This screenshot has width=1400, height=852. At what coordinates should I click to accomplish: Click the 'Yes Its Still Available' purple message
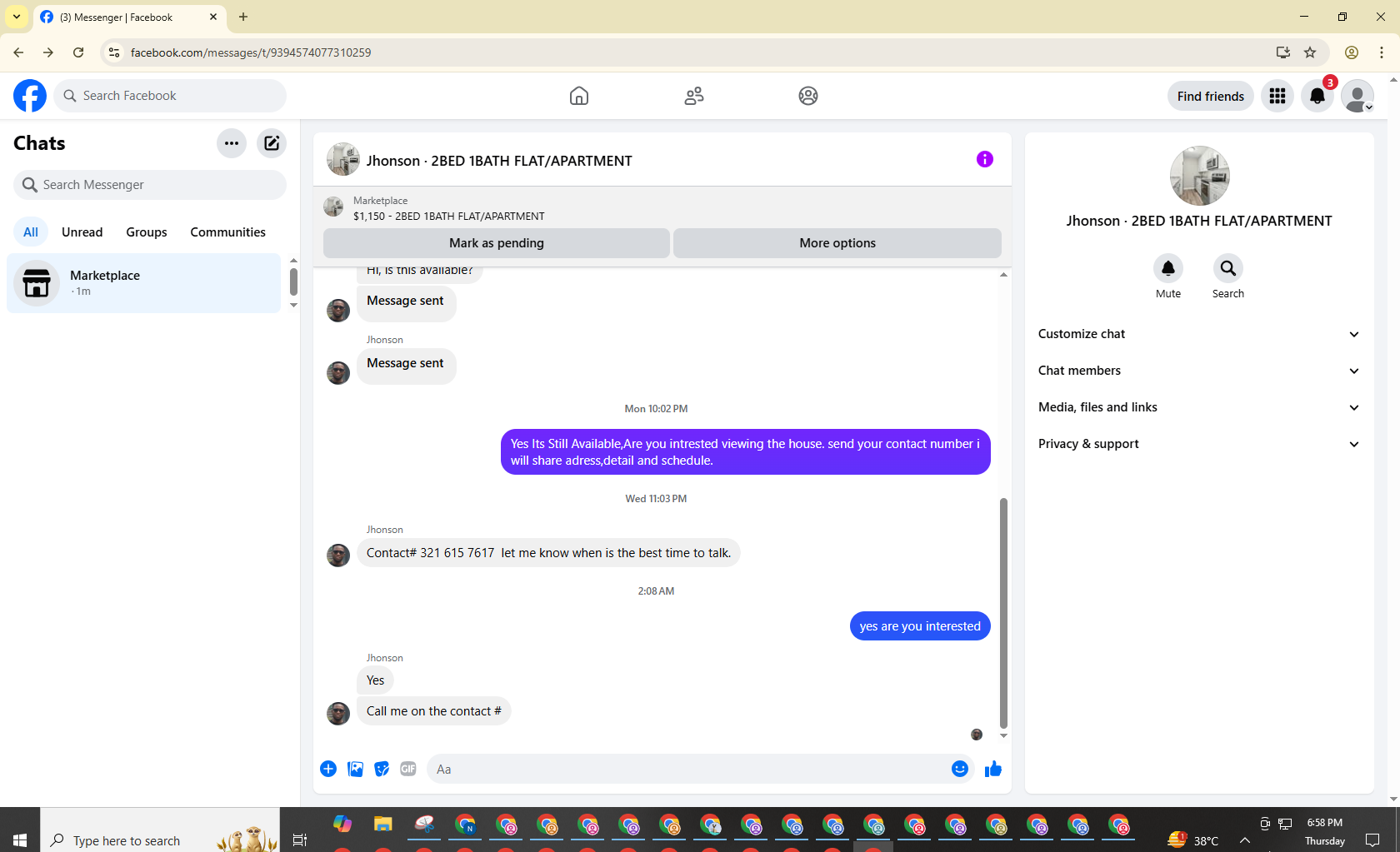pyautogui.click(x=746, y=452)
